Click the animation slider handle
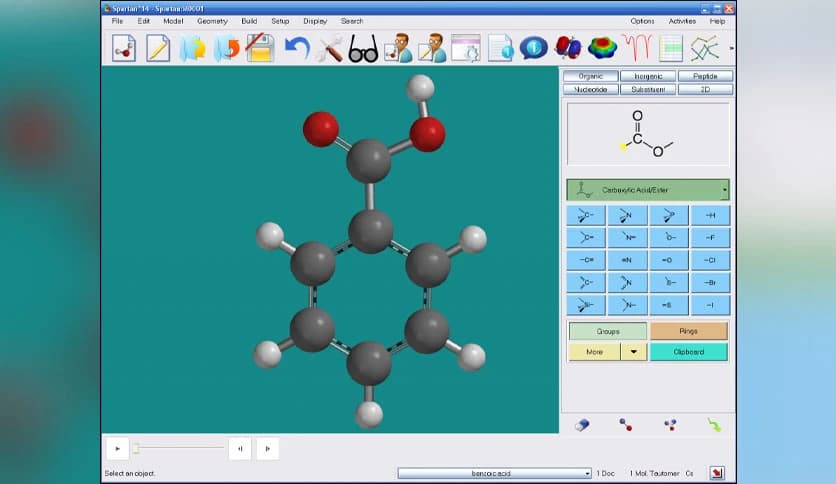 tap(136, 449)
